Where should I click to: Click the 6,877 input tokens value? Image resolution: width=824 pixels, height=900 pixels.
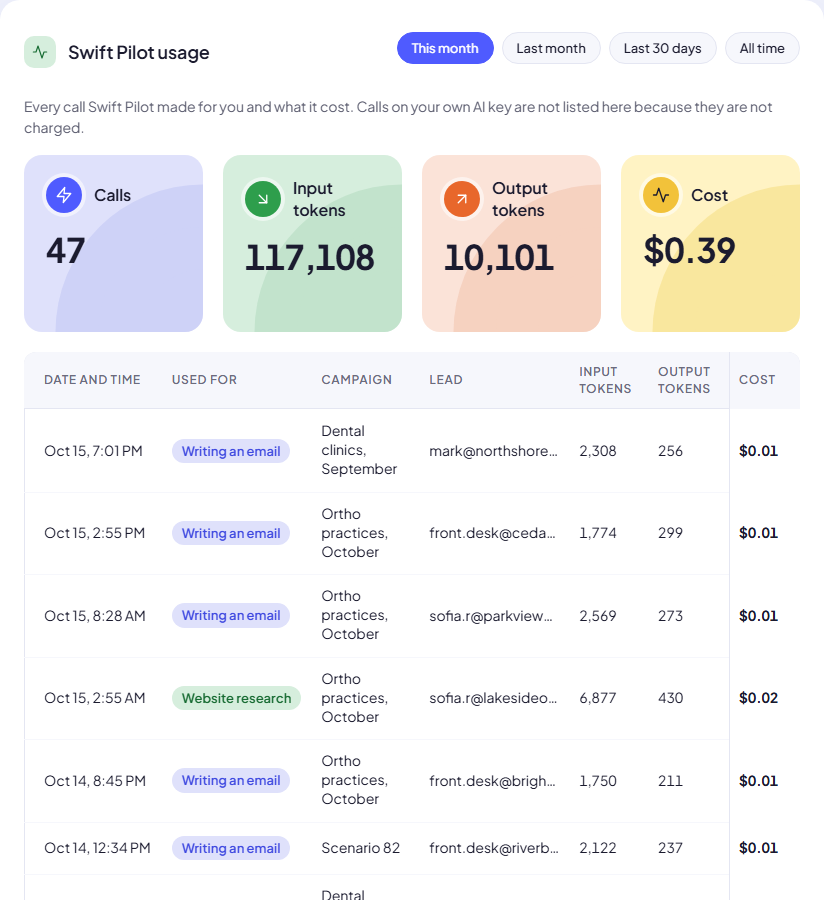(x=597, y=698)
